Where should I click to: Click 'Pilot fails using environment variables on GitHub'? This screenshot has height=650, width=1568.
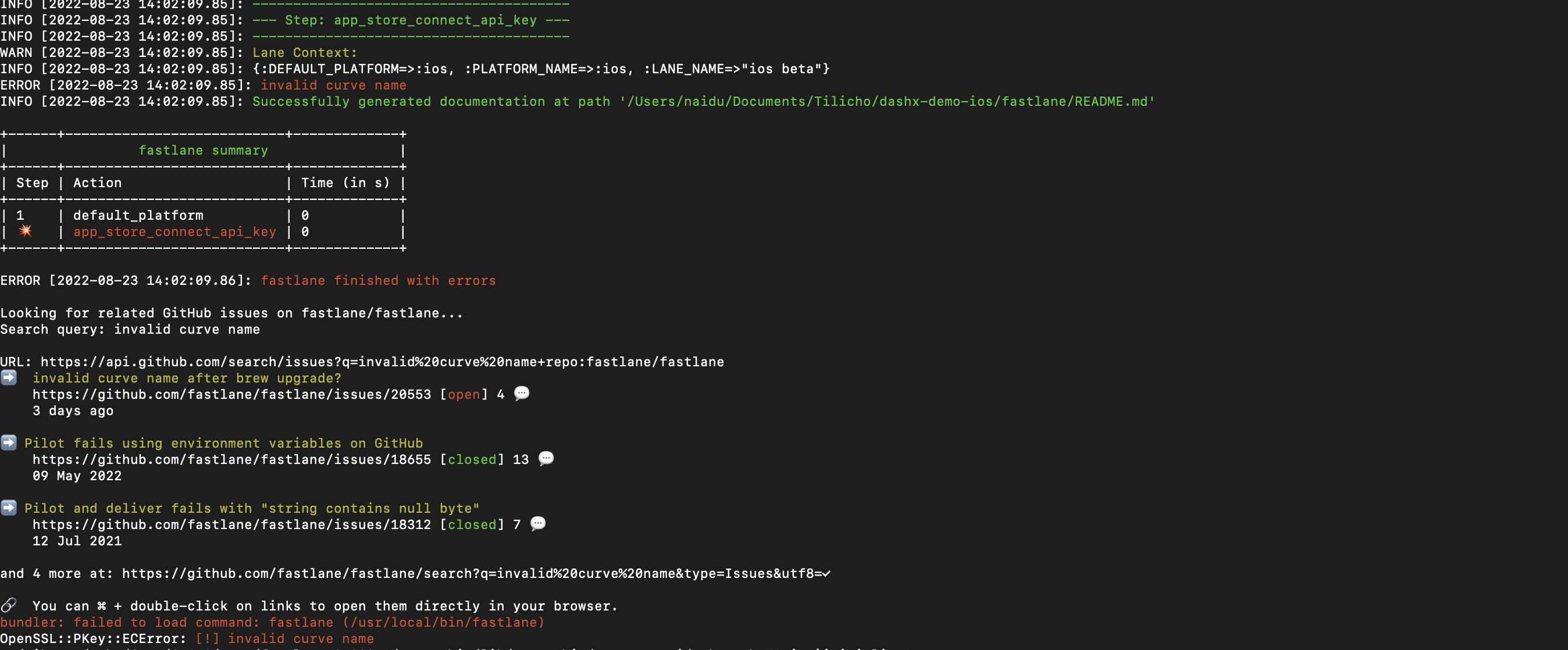coord(223,443)
